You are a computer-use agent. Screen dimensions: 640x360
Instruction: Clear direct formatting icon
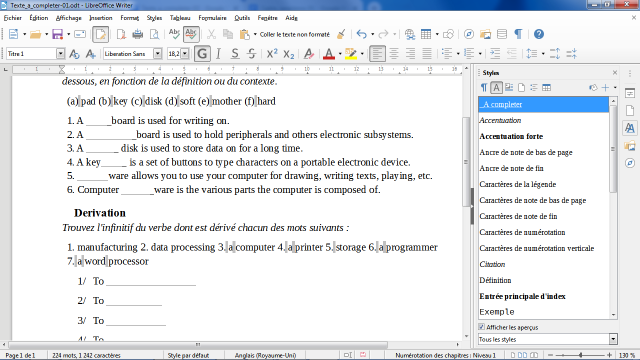point(309,53)
